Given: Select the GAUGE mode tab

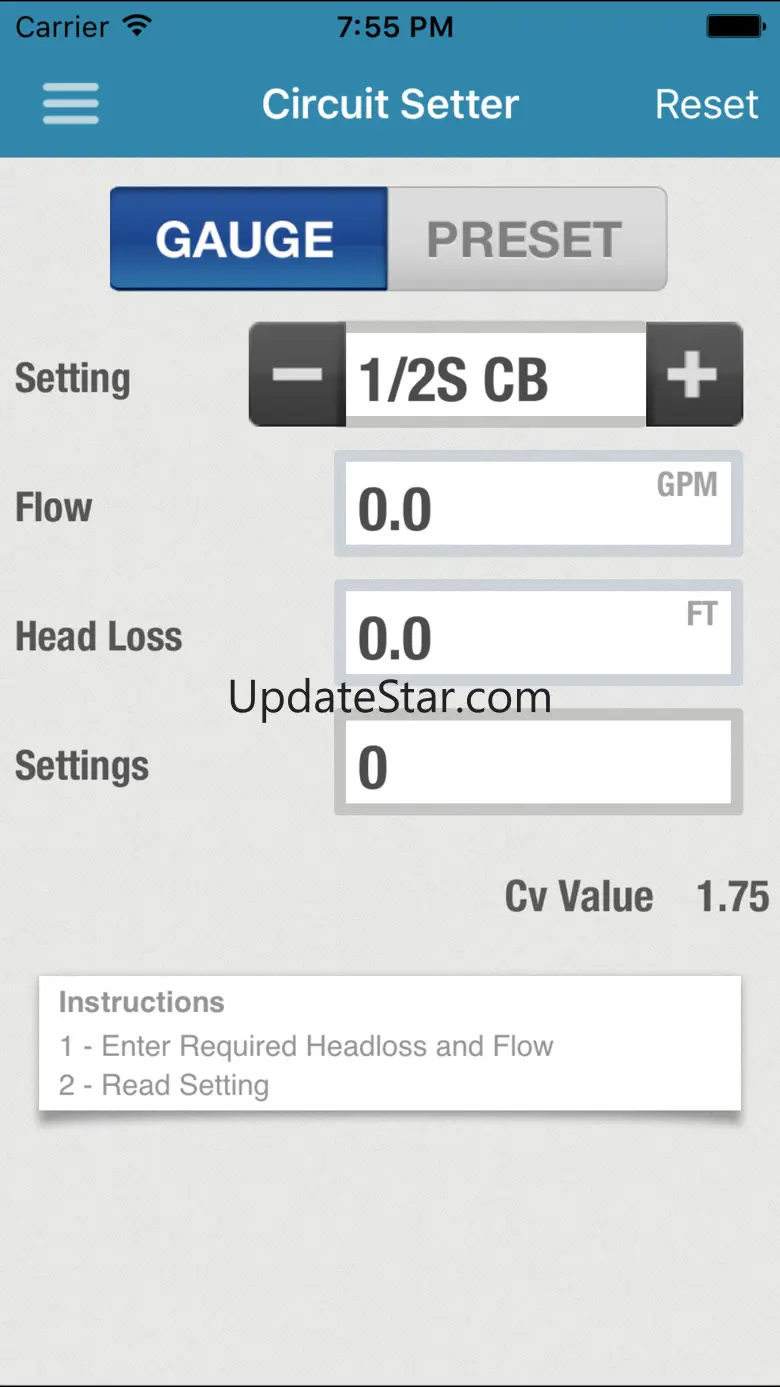Looking at the screenshot, I should coord(248,239).
